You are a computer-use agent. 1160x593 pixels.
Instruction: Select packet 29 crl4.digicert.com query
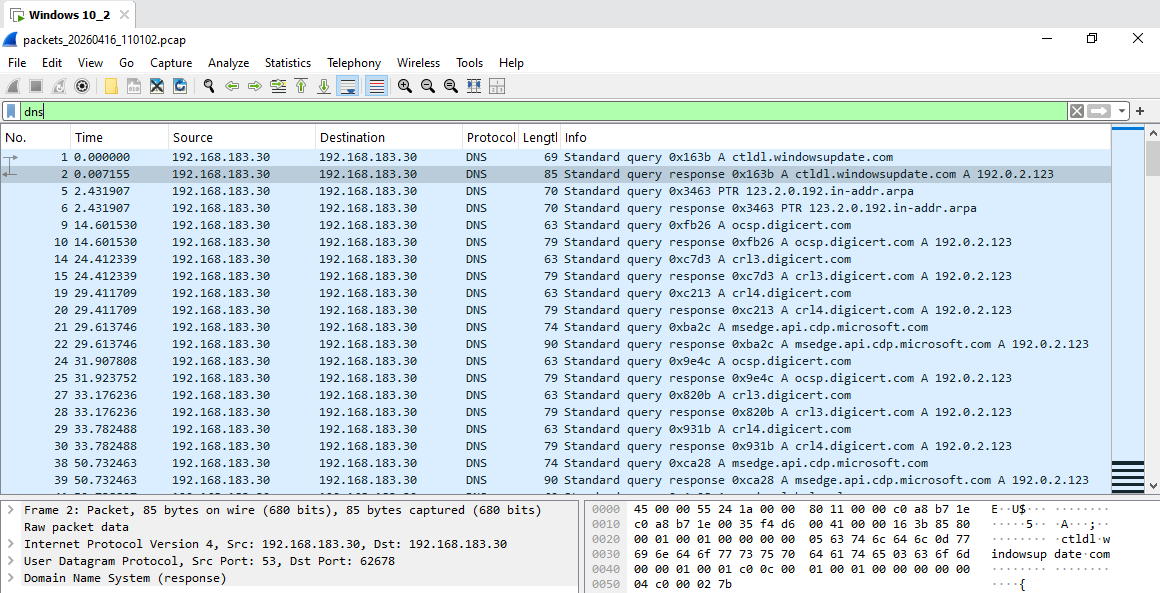(x=556, y=430)
